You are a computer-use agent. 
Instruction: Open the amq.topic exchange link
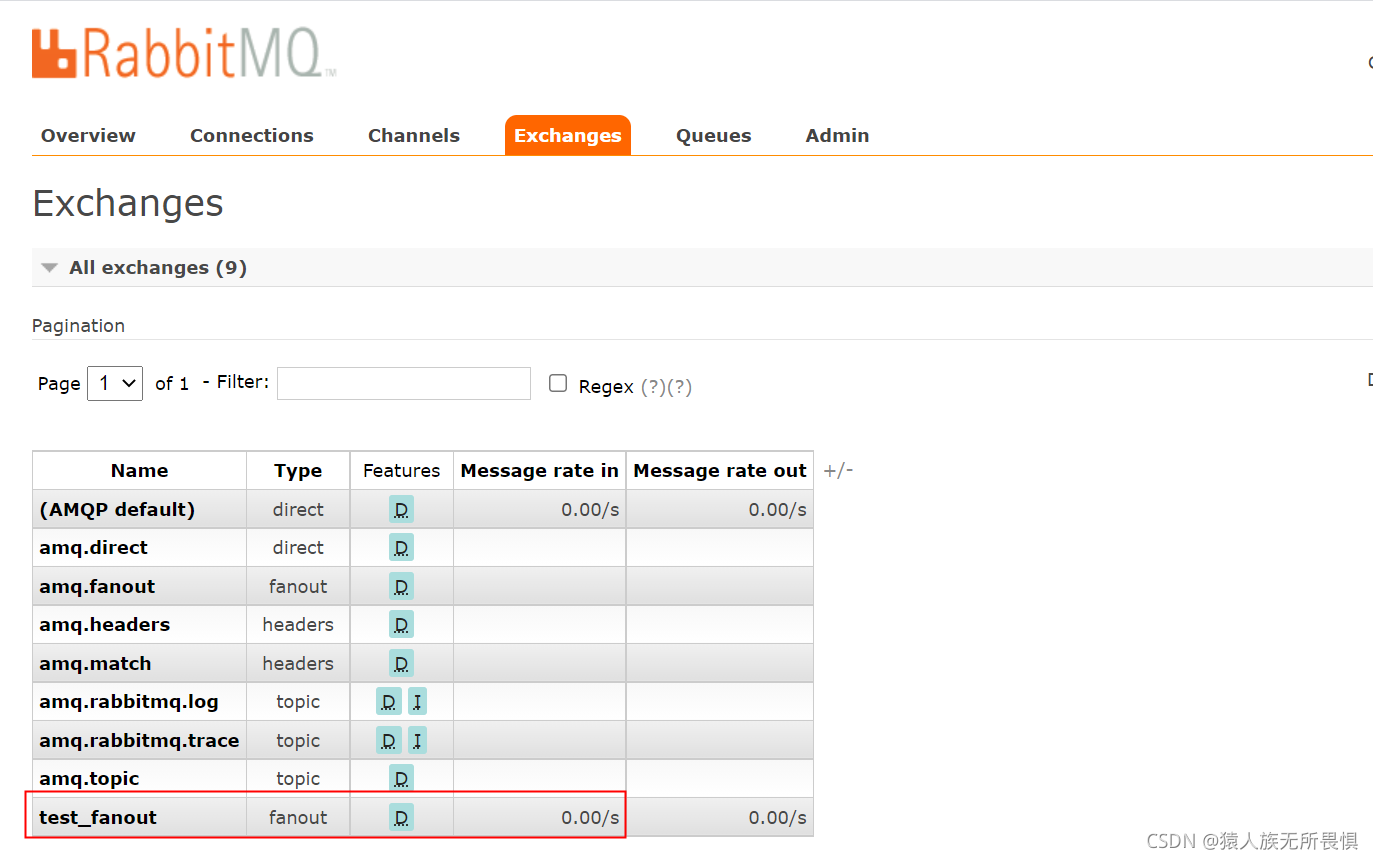[89, 779]
